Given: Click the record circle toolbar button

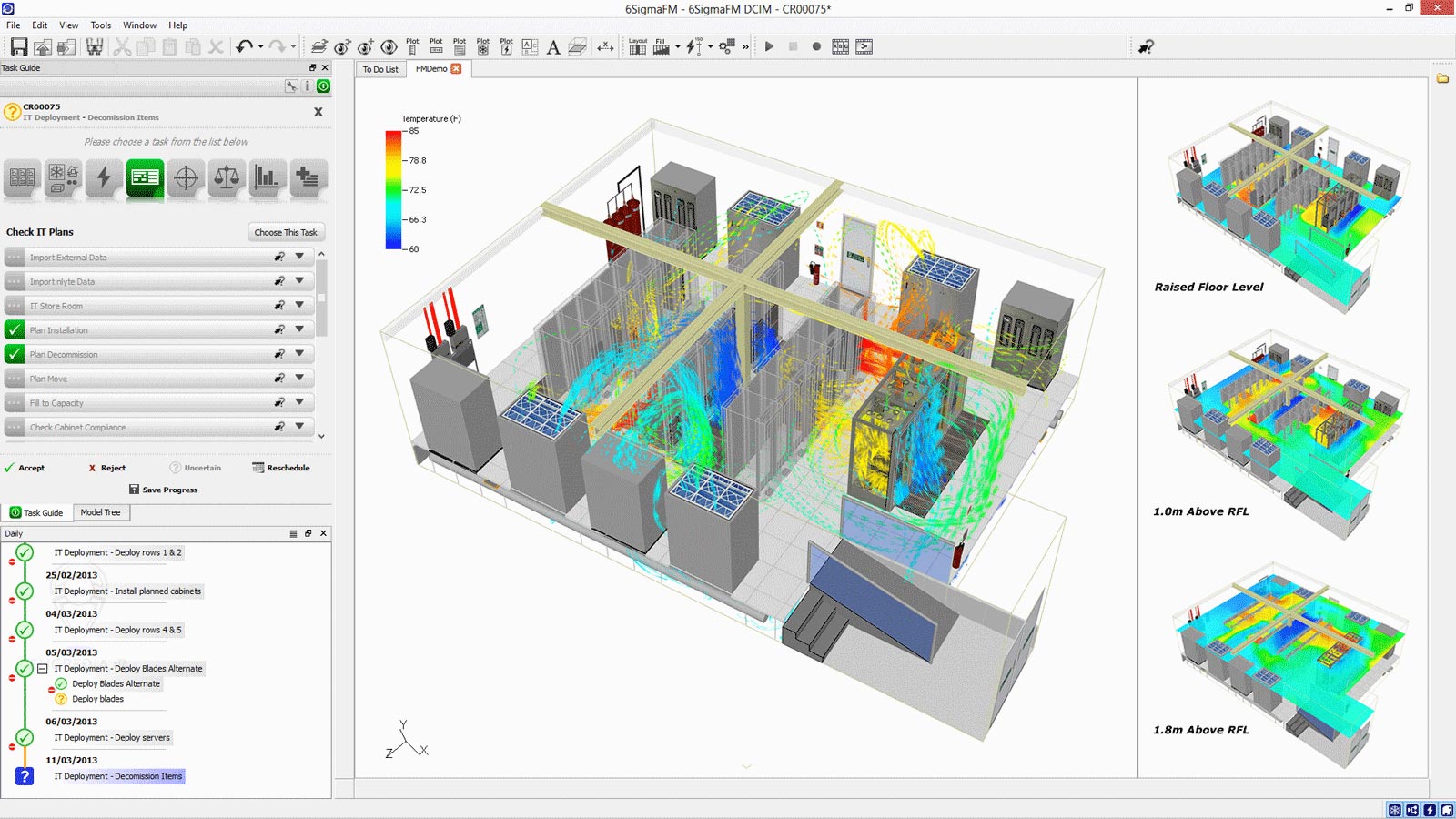Looking at the screenshot, I should pyautogui.click(x=816, y=46).
